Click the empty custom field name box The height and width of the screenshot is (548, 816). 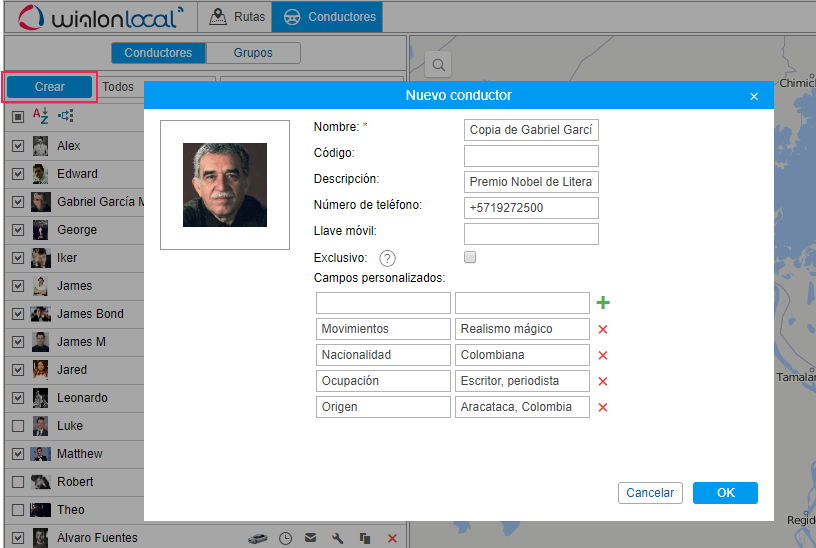383,303
